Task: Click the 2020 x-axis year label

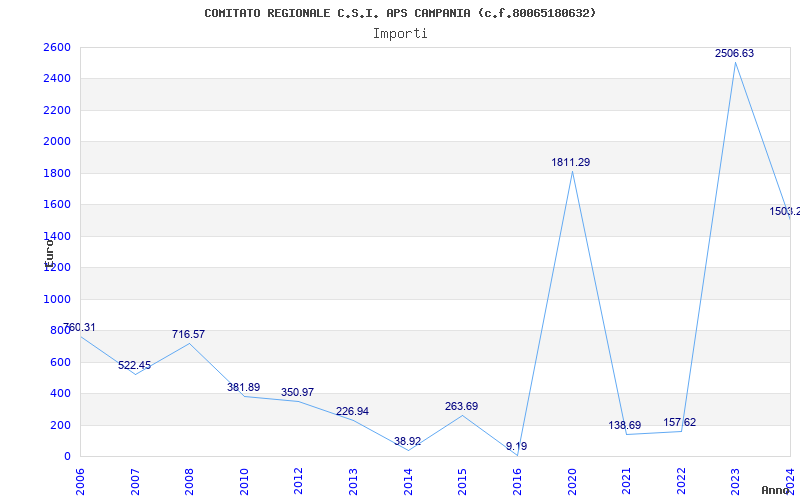Action: click(572, 480)
